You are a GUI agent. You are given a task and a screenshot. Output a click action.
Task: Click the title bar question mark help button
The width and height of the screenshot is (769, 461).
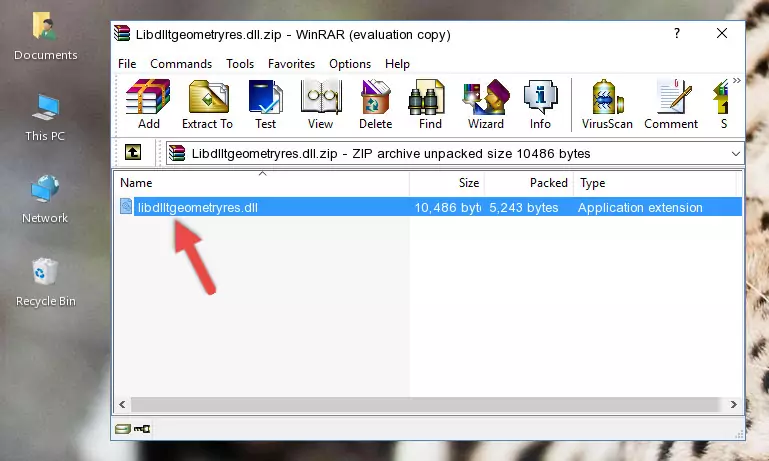tap(677, 33)
